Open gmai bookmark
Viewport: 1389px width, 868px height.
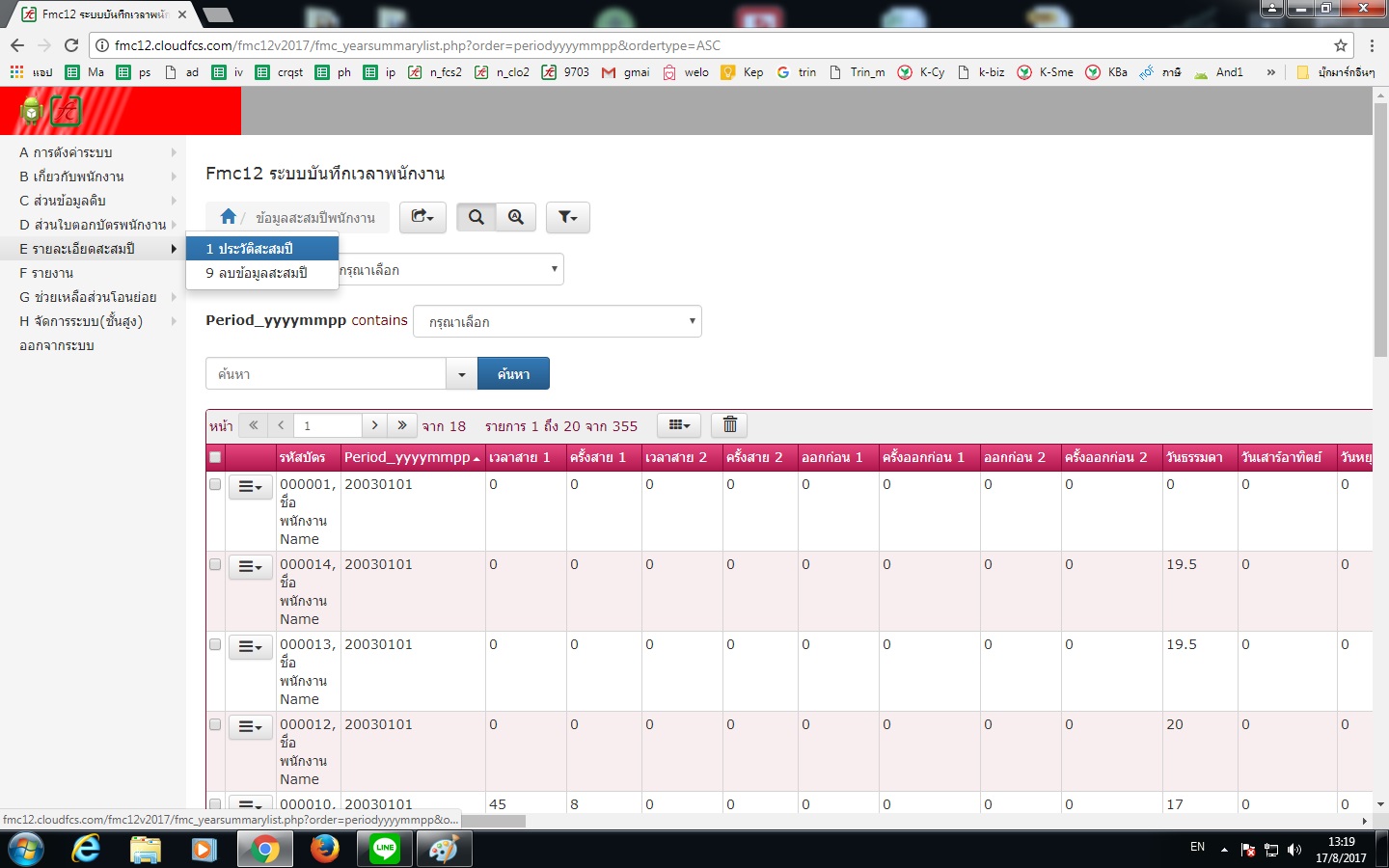tap(625, 72)
